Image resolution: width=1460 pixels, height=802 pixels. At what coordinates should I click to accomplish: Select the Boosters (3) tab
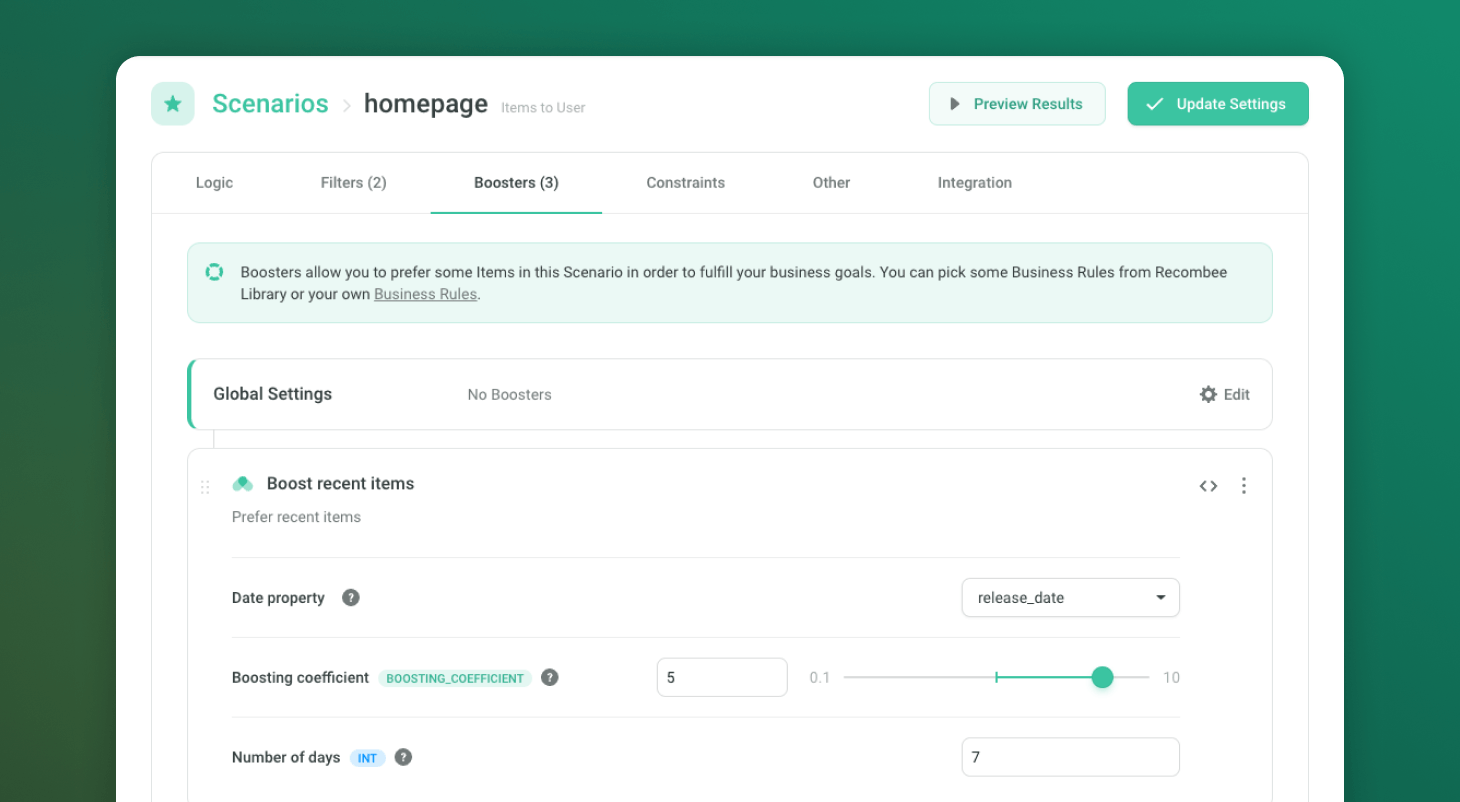pyautogui.click(x=516, y=183)
